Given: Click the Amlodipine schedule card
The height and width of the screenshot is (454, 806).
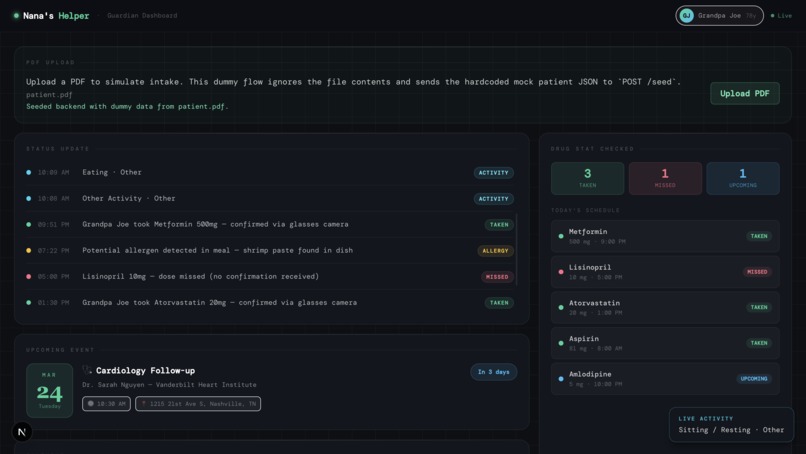Looking at the screenshot, I should point(665,378).
